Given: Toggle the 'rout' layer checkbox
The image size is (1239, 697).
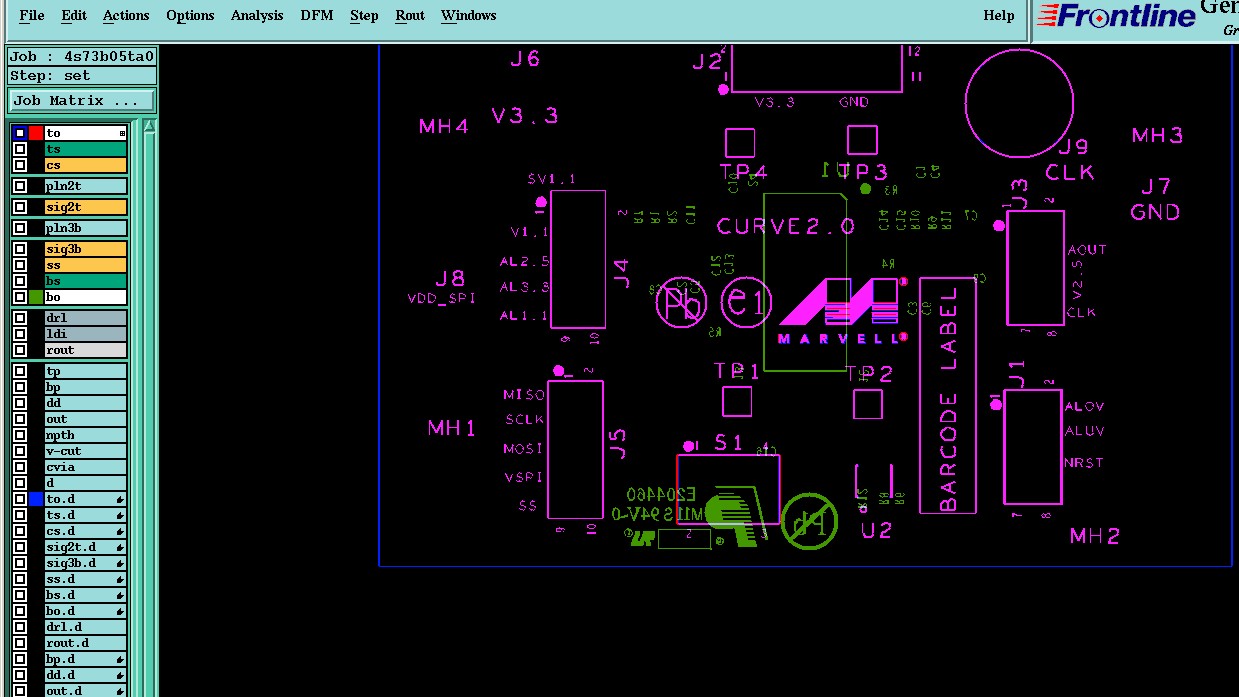Looking at the screenshot, I should [x=20, y=350].
